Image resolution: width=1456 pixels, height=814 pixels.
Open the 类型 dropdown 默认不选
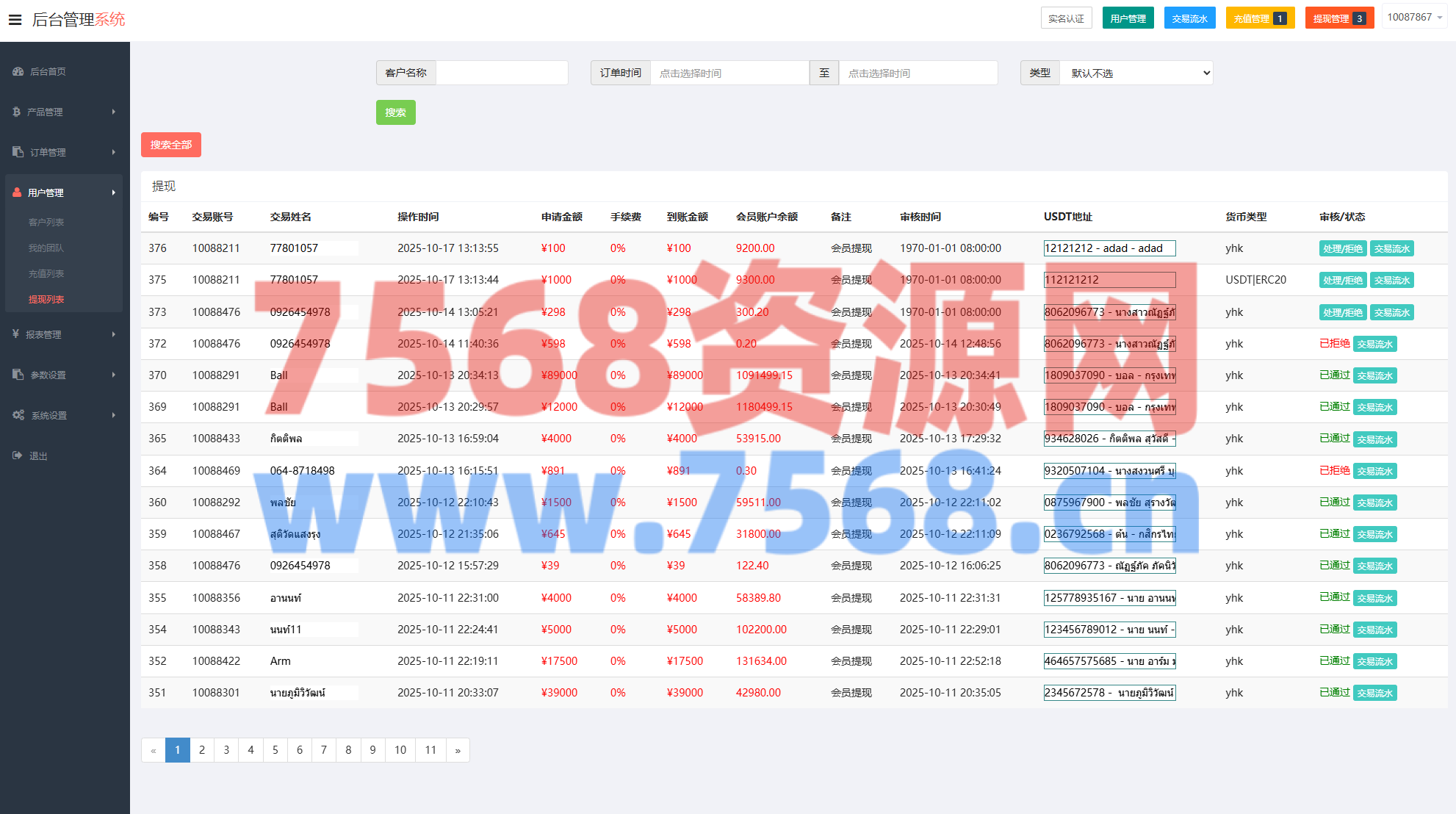[1136, 73]
